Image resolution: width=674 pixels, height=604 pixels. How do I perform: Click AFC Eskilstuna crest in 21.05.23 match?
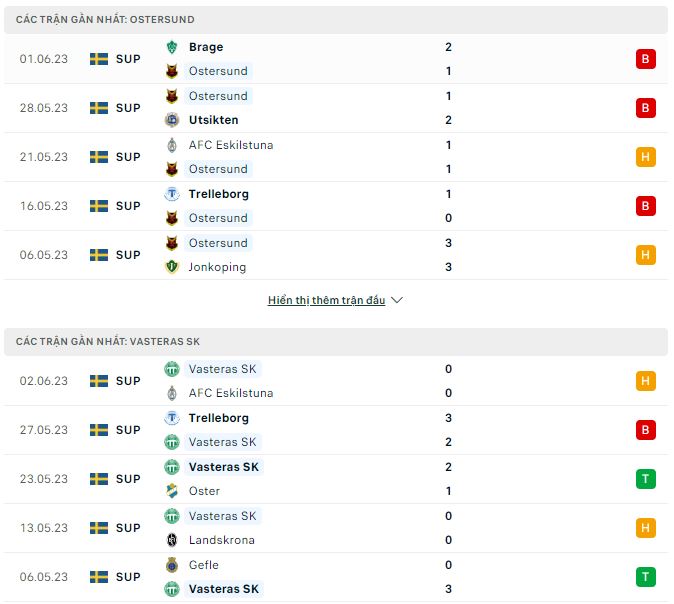point(172,145)
